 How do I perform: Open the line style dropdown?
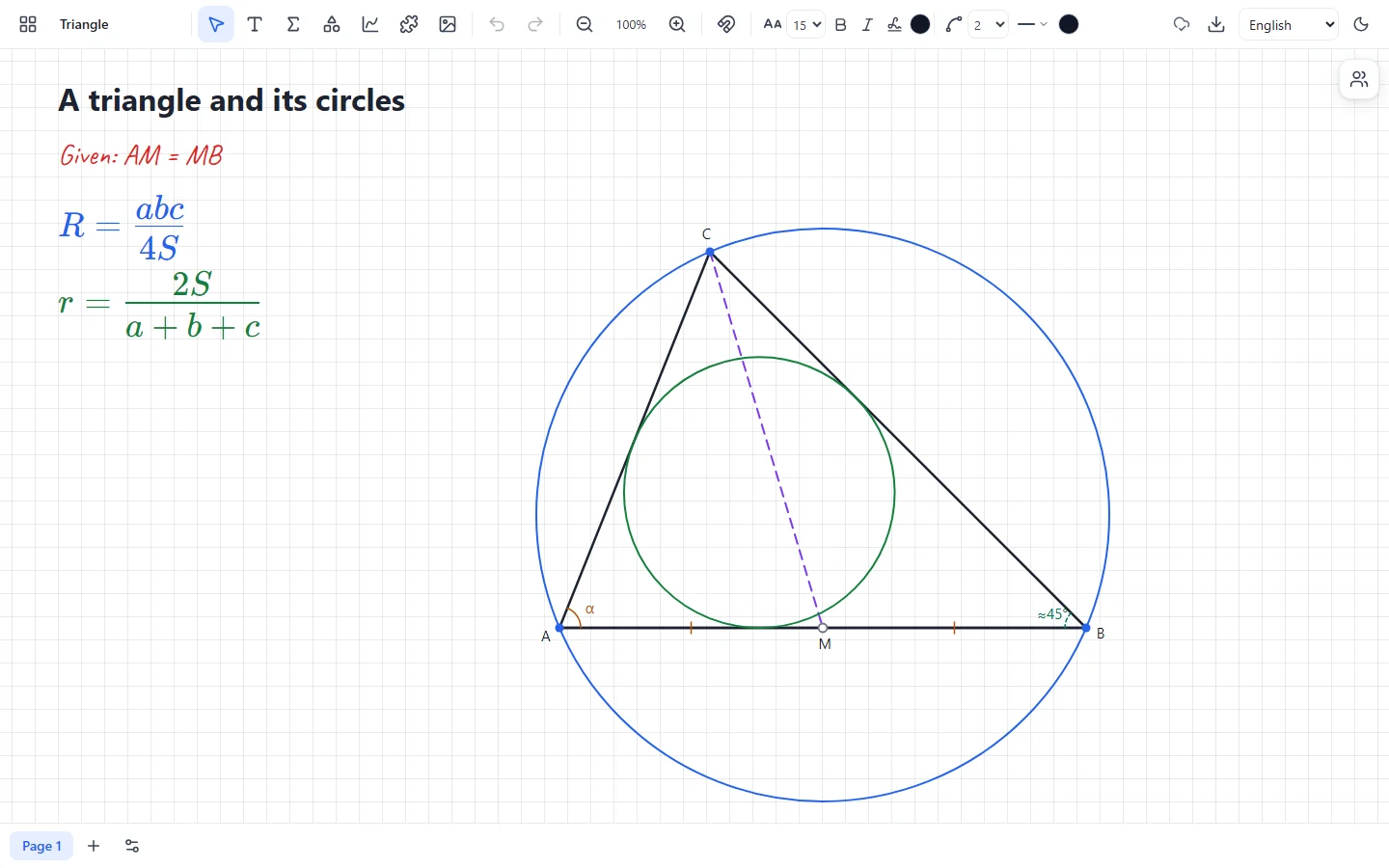pos(1032,24)
